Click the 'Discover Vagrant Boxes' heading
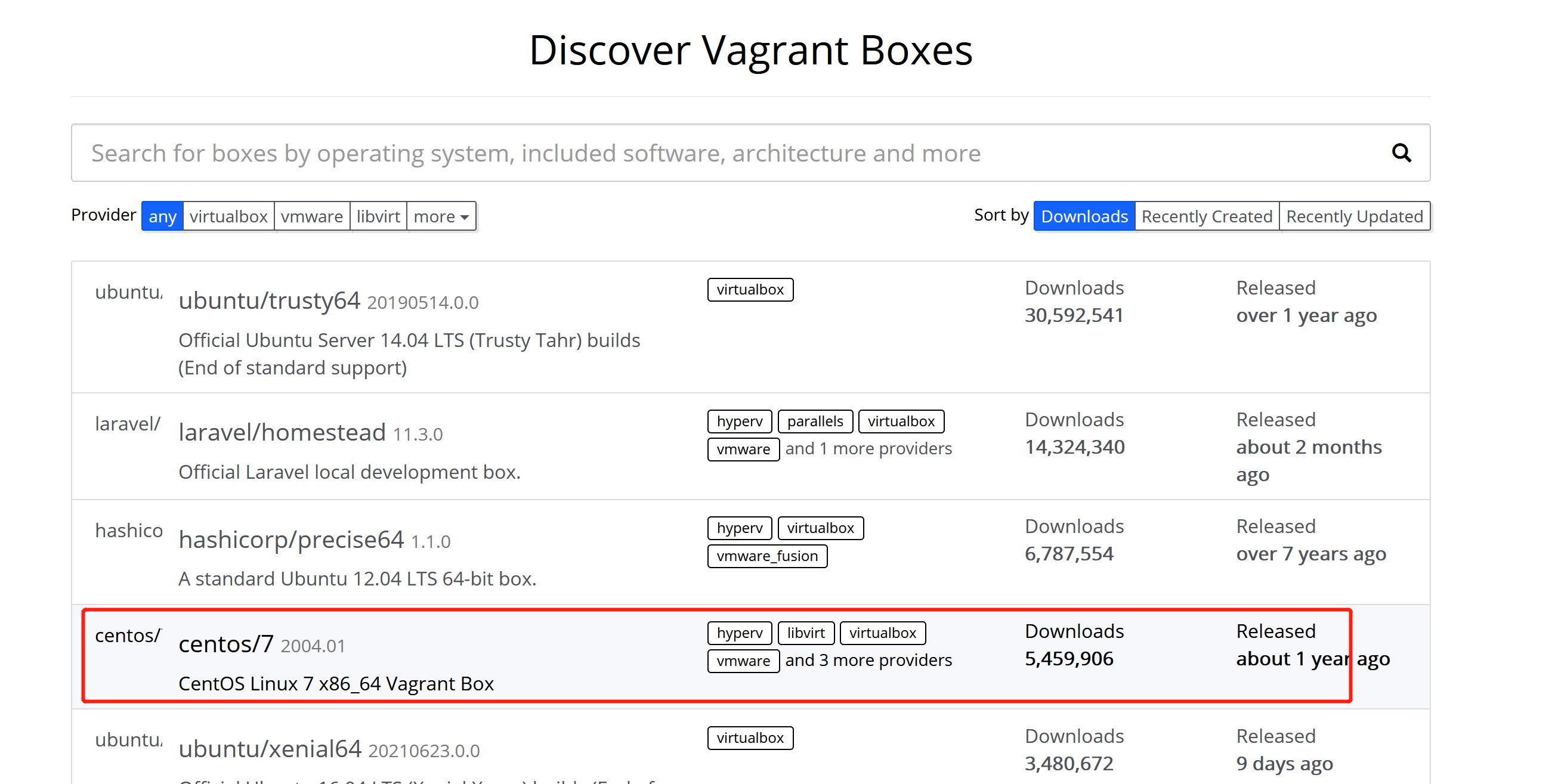This screenshot has height=784, width=1558. (750, 49)
